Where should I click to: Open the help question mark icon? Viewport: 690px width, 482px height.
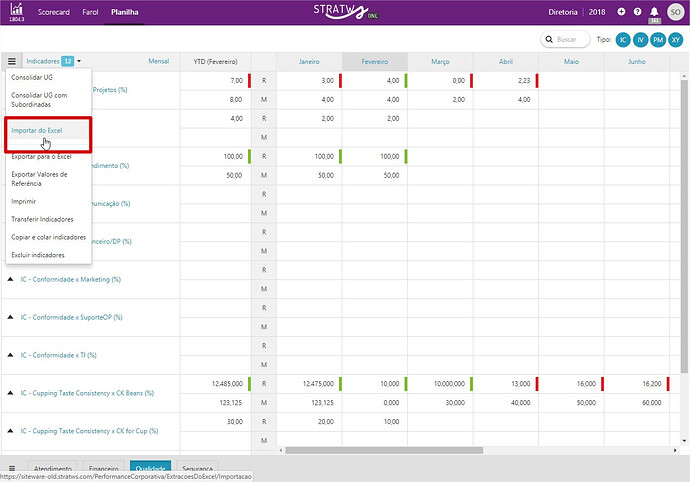click(x=637, y=12)
